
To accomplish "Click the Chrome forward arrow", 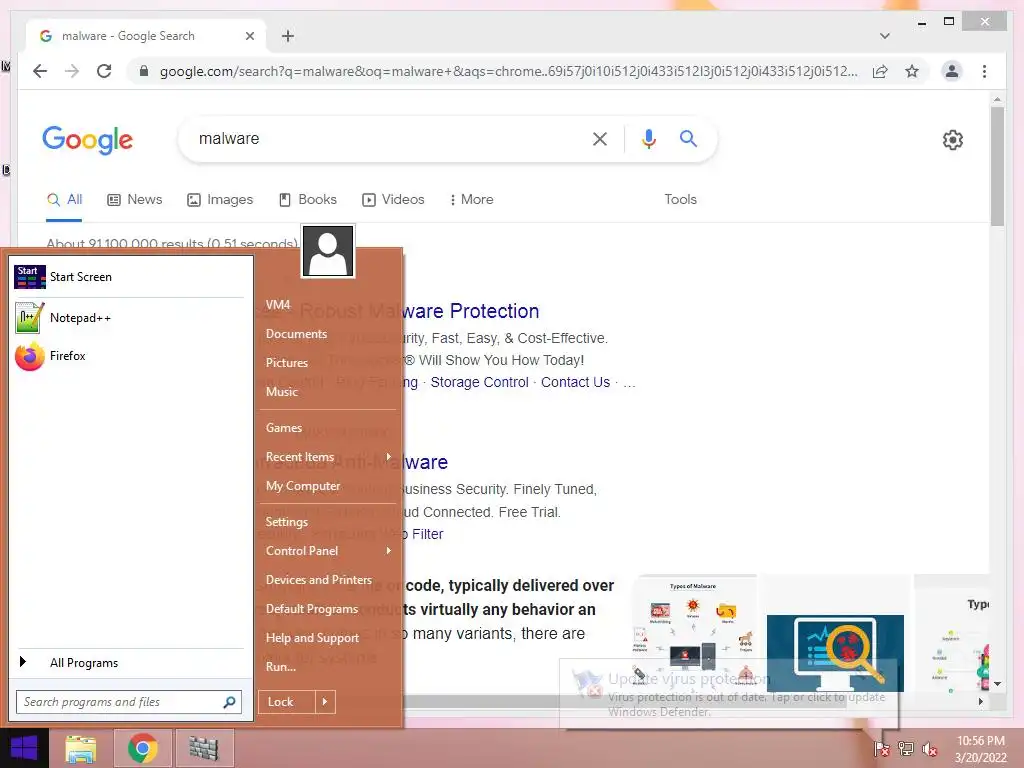I will (x=72, y=71).
